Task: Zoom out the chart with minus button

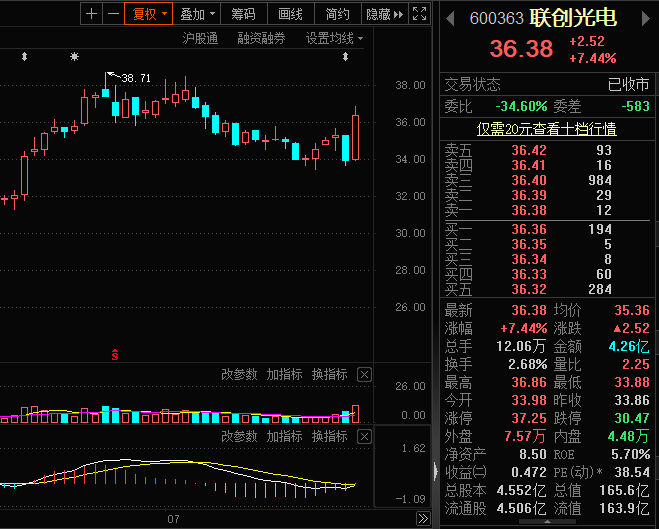Action: 113,14
